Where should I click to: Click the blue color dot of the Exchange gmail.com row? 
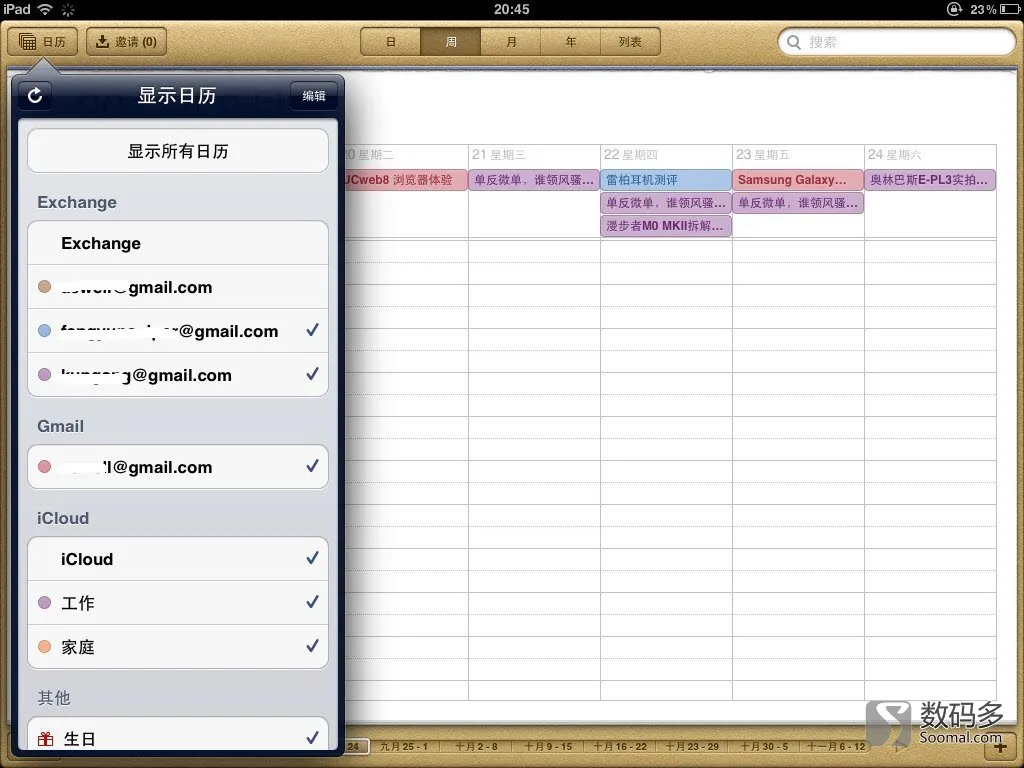[44, 330]
